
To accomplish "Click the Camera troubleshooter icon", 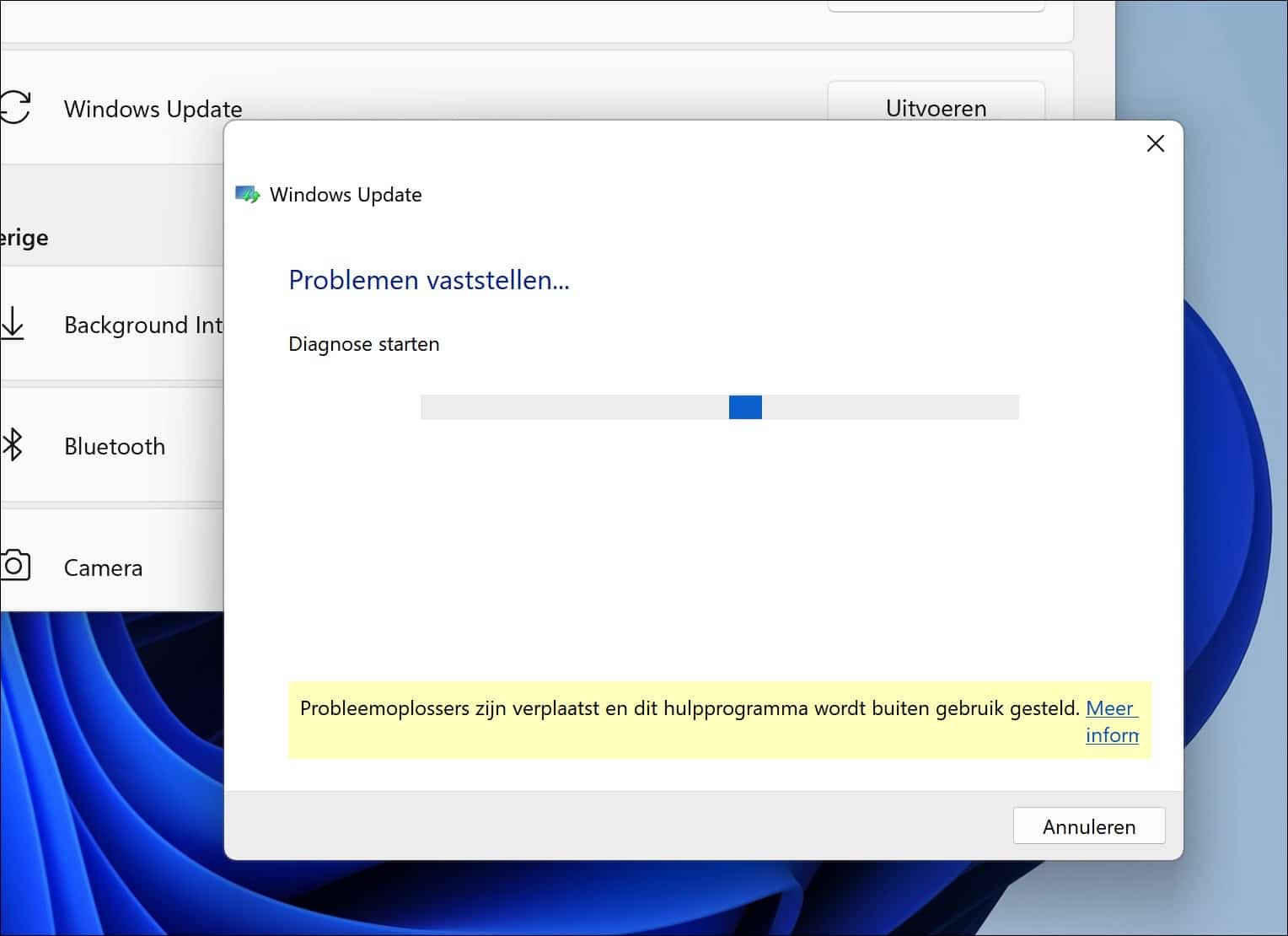I will 14,567.
